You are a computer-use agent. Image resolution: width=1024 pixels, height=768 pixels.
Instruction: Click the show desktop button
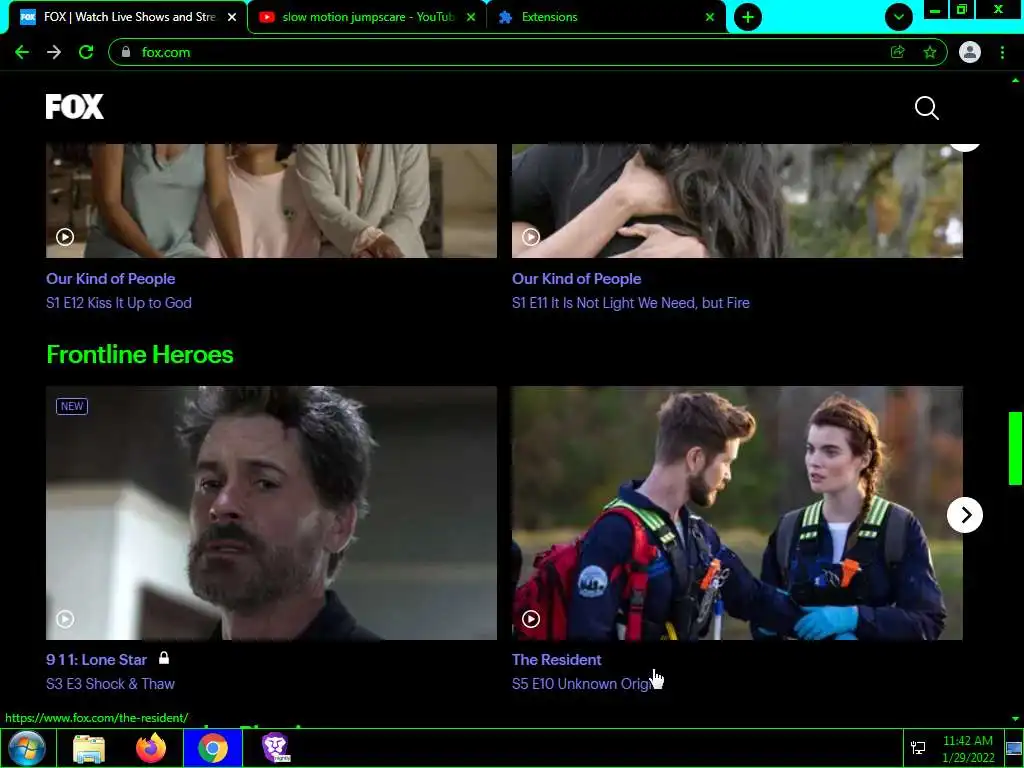(1014, 748)
